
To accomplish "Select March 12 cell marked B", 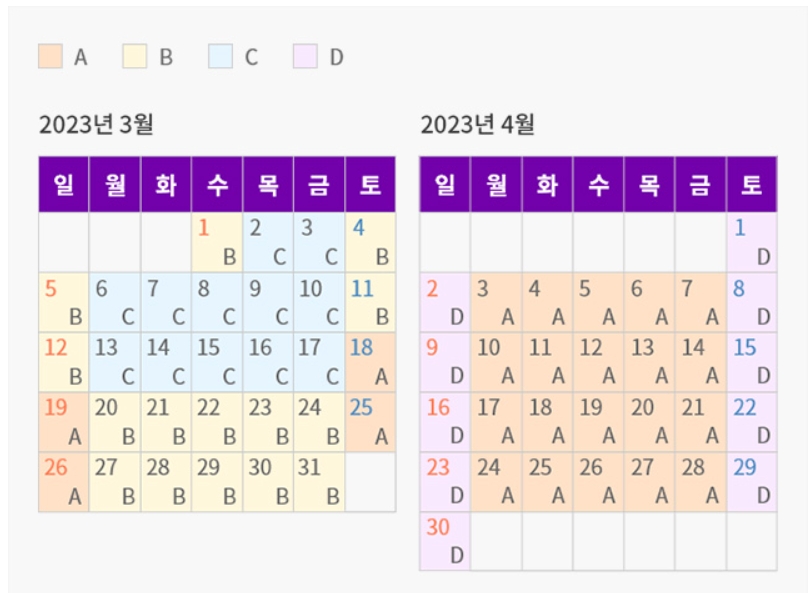I will (64, 362).
